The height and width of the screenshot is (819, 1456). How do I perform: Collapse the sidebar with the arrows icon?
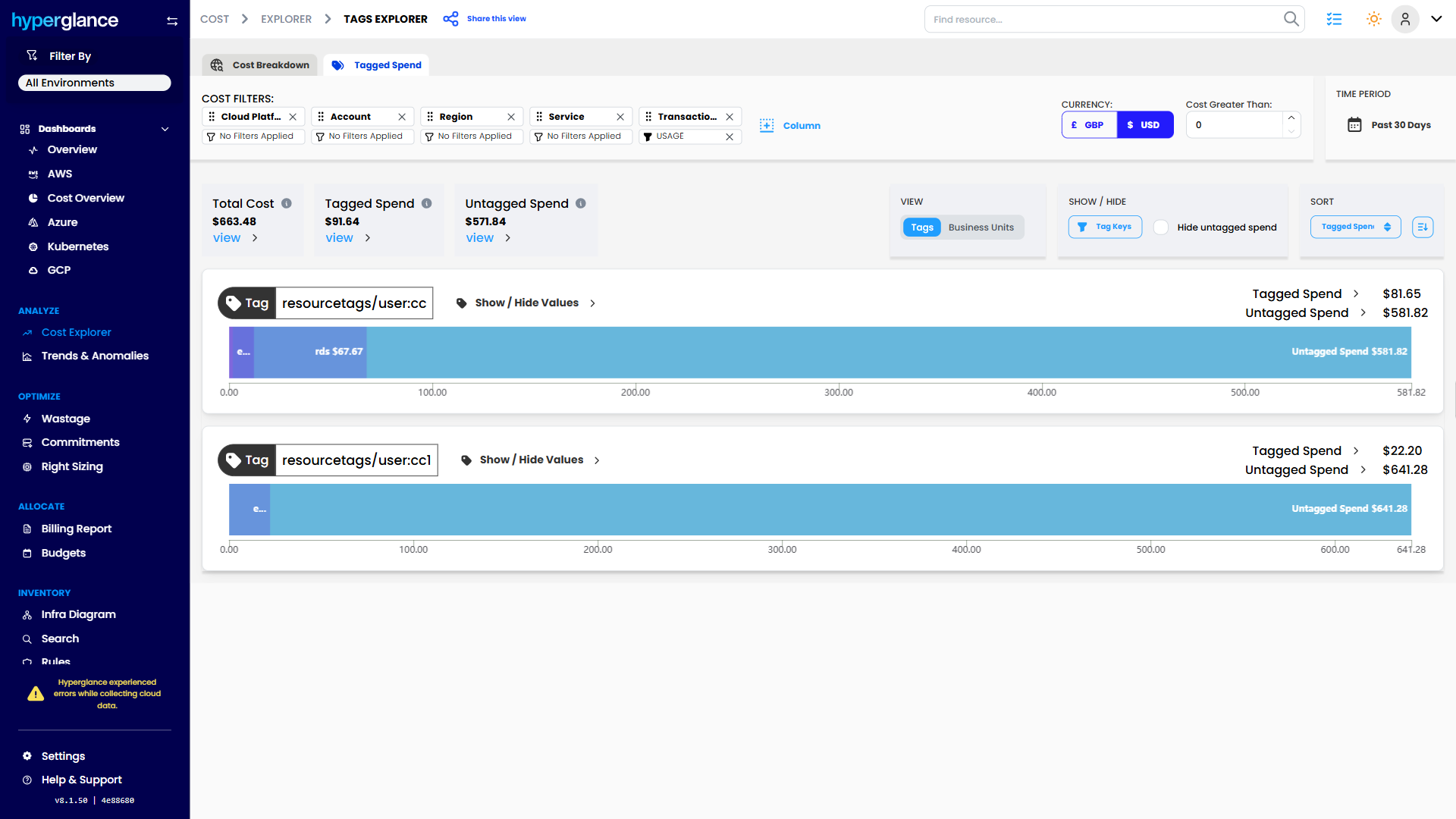pyautogui.click(x=172, y=21)
